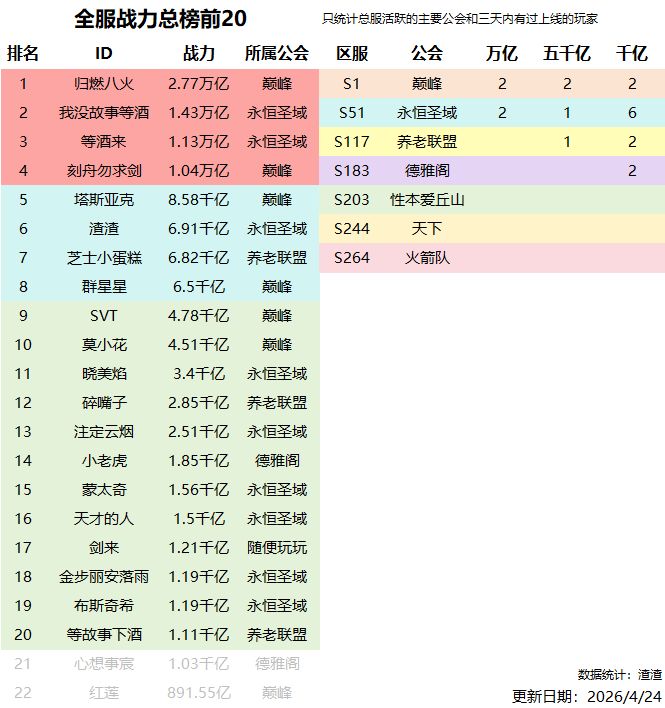Select power value 4.78千亿
Image resolution: width=665 pixels, height=708 pixels.
(x=199, y=316)
